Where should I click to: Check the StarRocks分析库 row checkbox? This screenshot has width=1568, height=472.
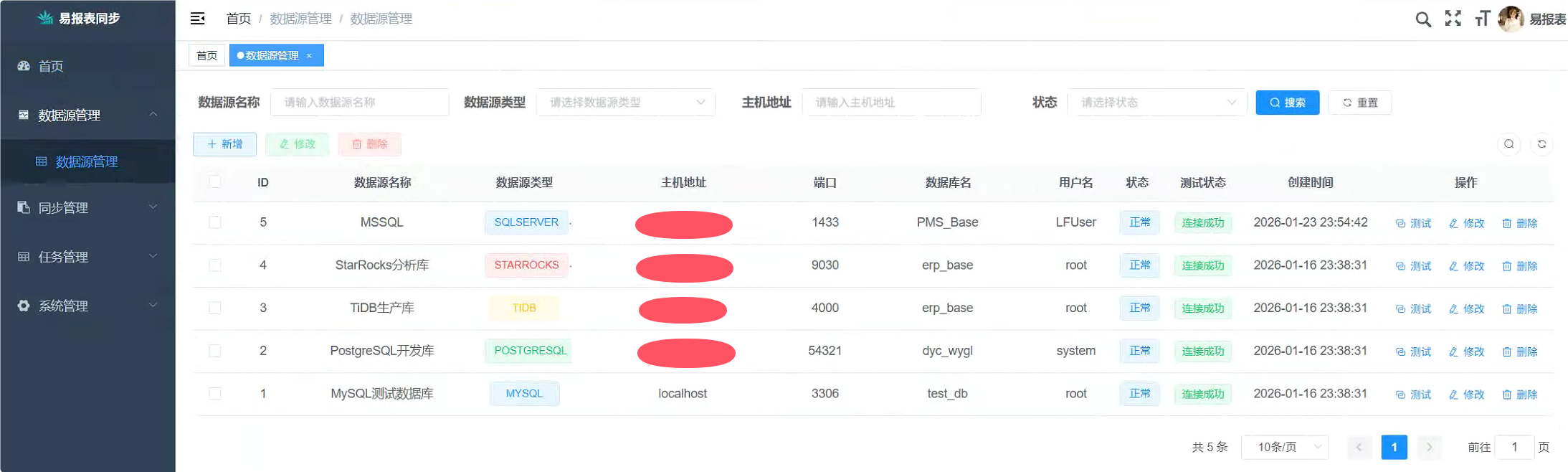(215, 265)
